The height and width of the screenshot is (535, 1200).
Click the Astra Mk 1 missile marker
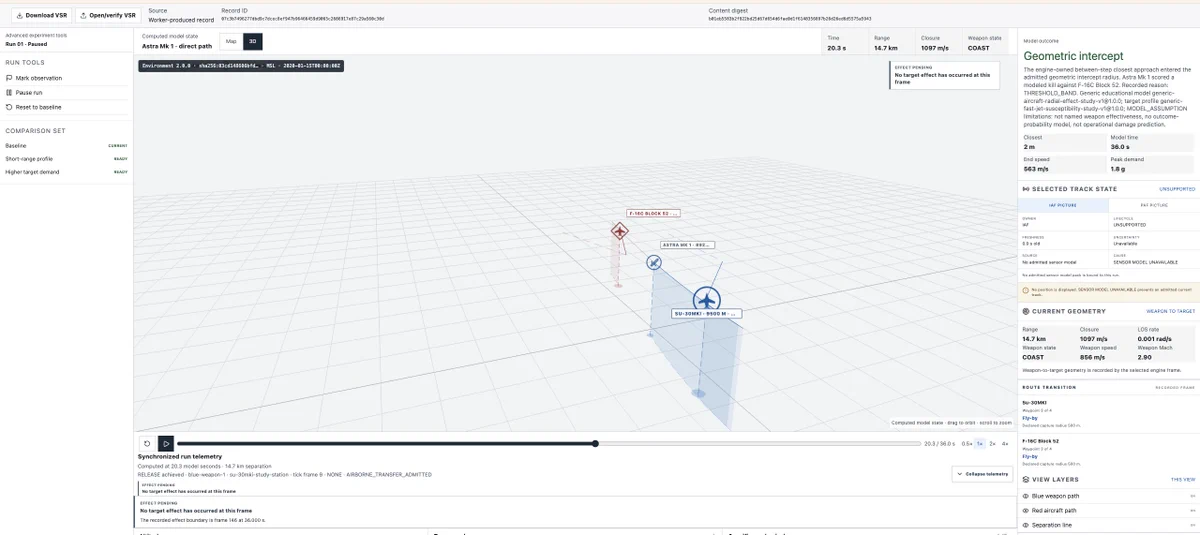click(x=653, y=262)
